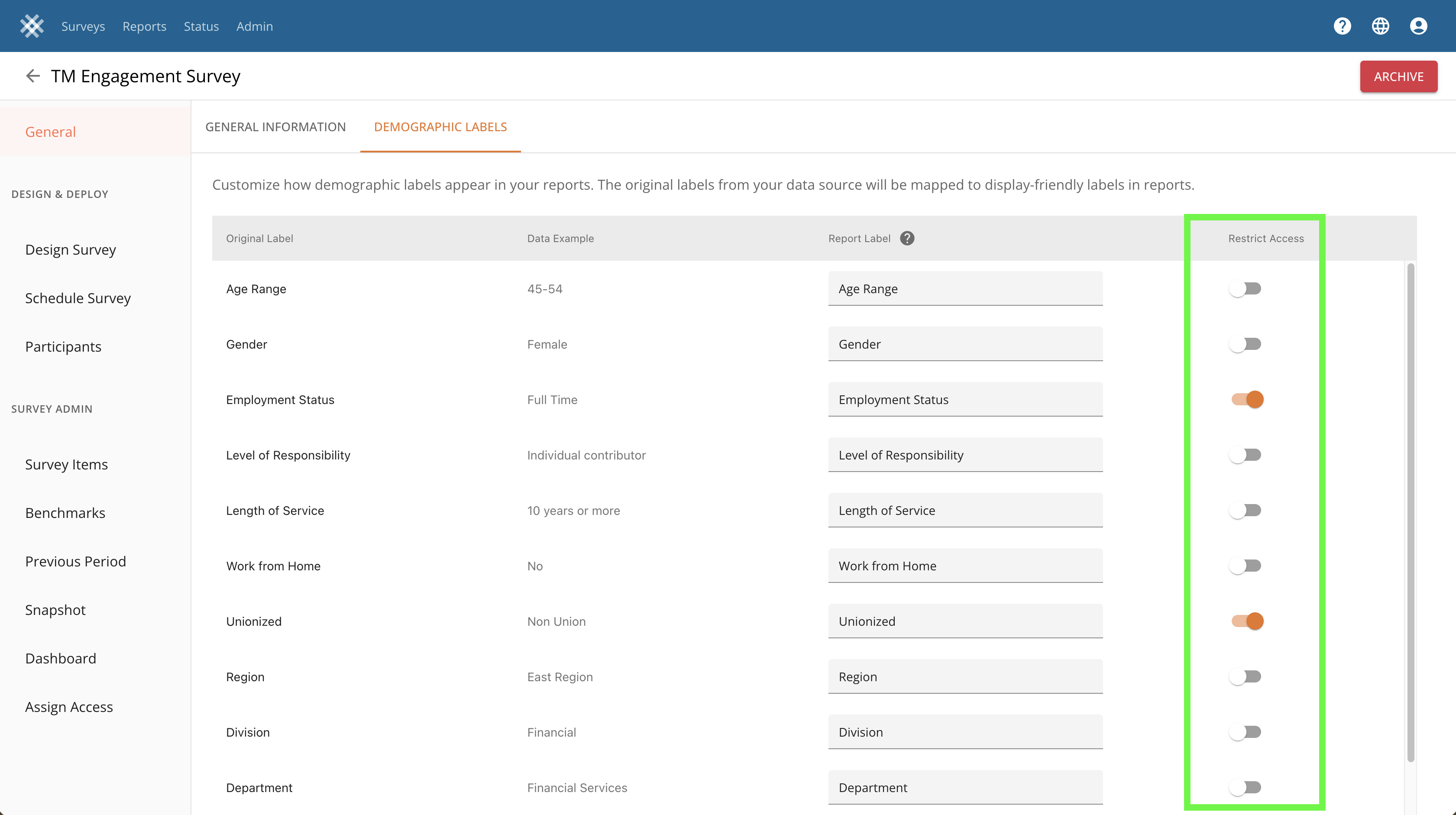
Task: Click the back arrow beside survey title
Action: coord(33,76)
